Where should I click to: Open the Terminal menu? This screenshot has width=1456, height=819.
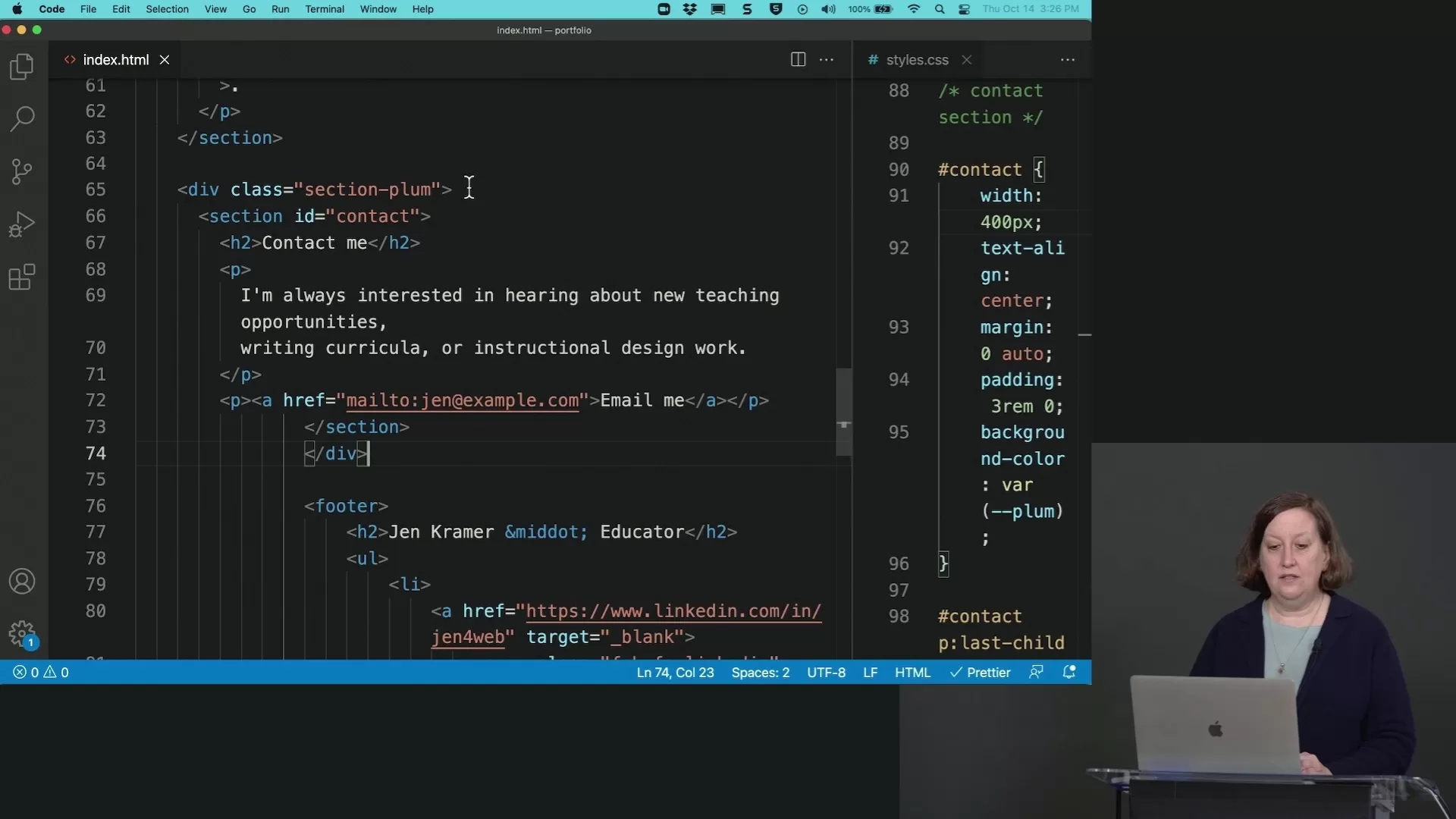325,9
